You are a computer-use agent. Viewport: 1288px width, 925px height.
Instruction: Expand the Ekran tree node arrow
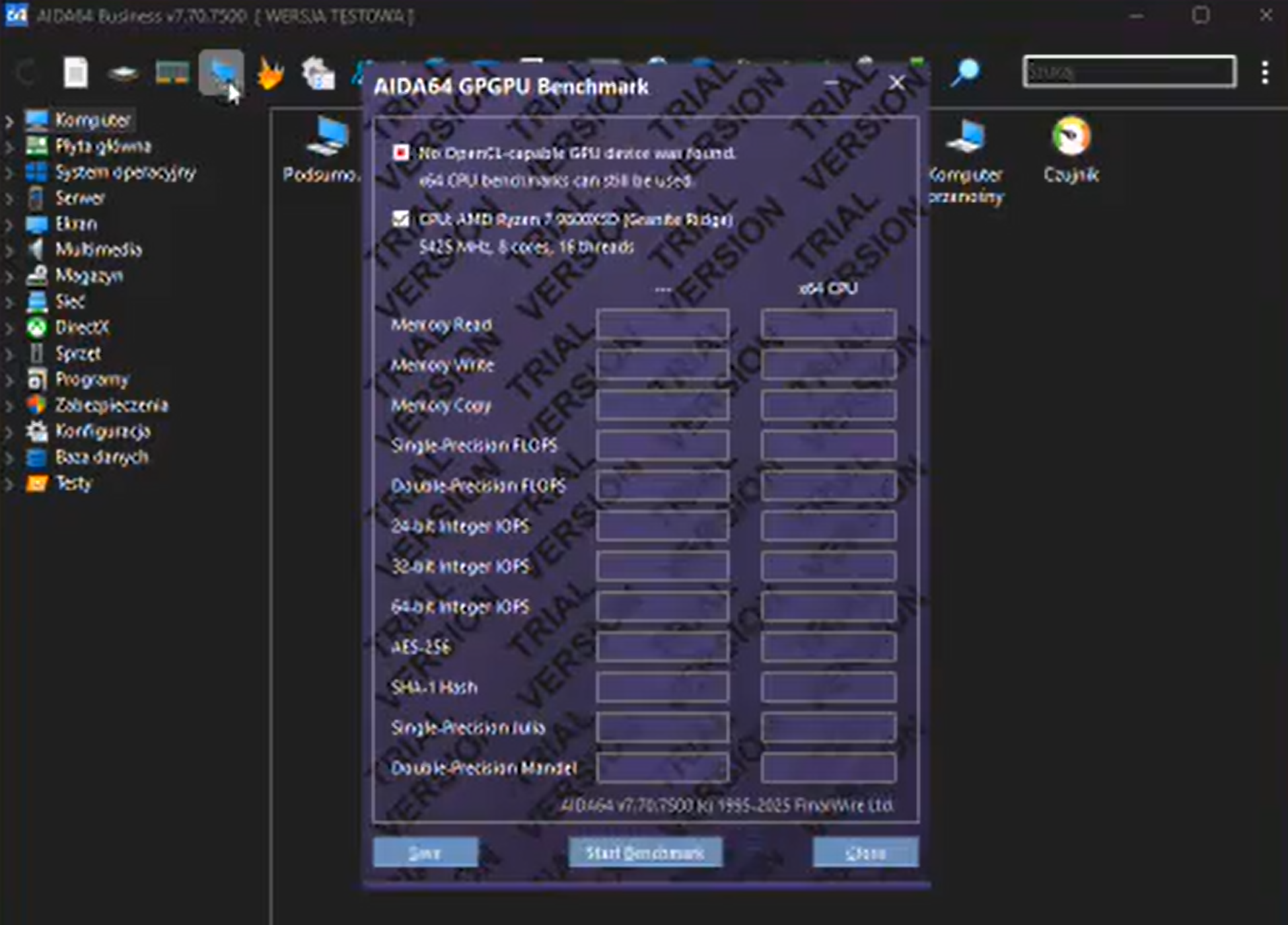tap(9, 224)
